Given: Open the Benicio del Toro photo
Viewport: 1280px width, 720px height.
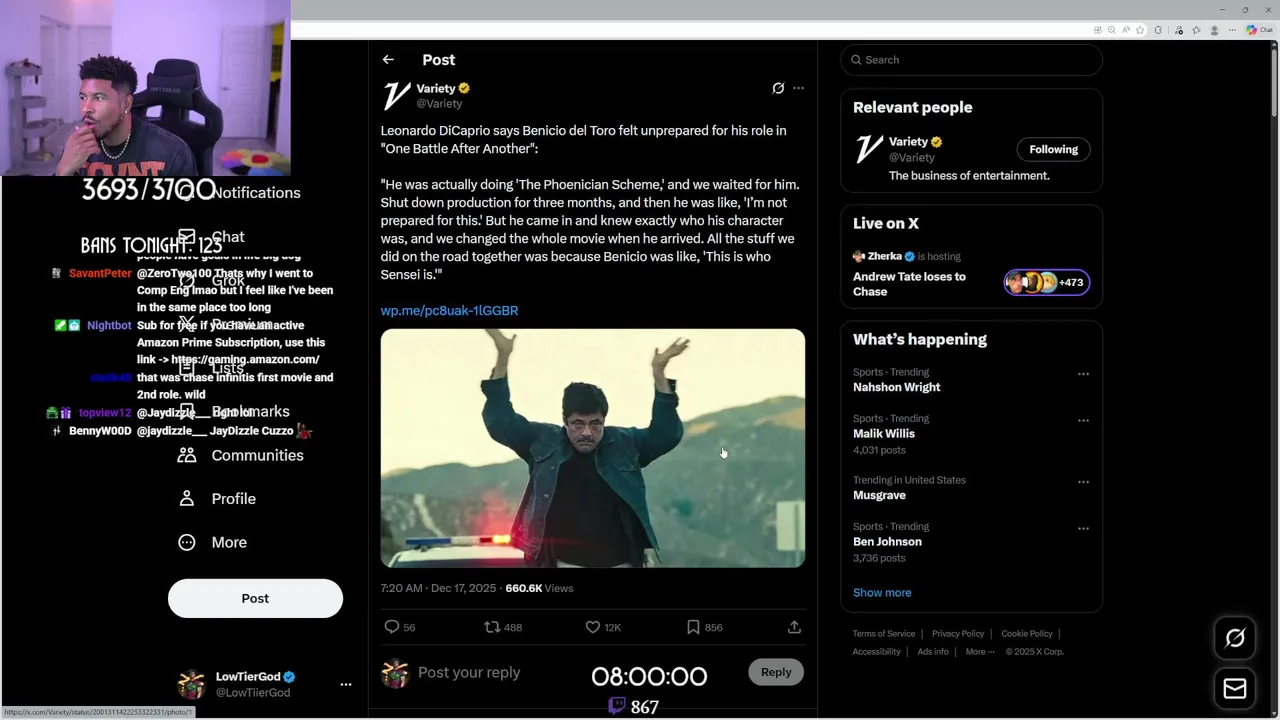Looking at the screenshot, I should click(593, 448).
